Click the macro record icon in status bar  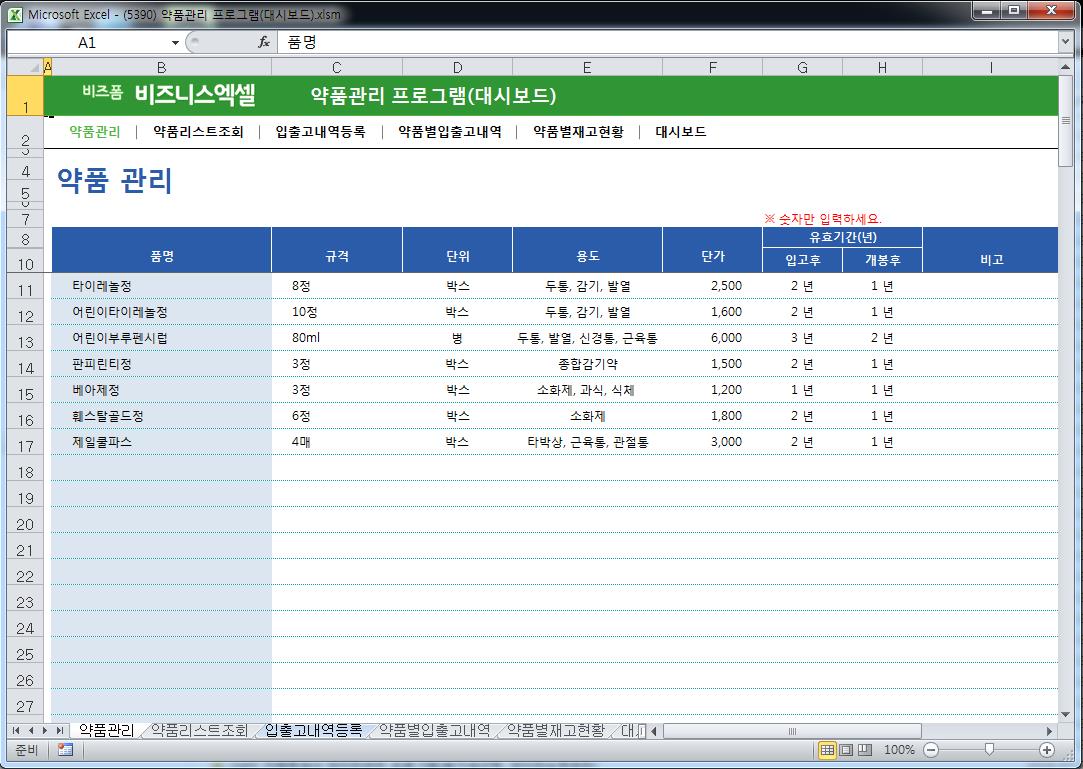point(65,750)
